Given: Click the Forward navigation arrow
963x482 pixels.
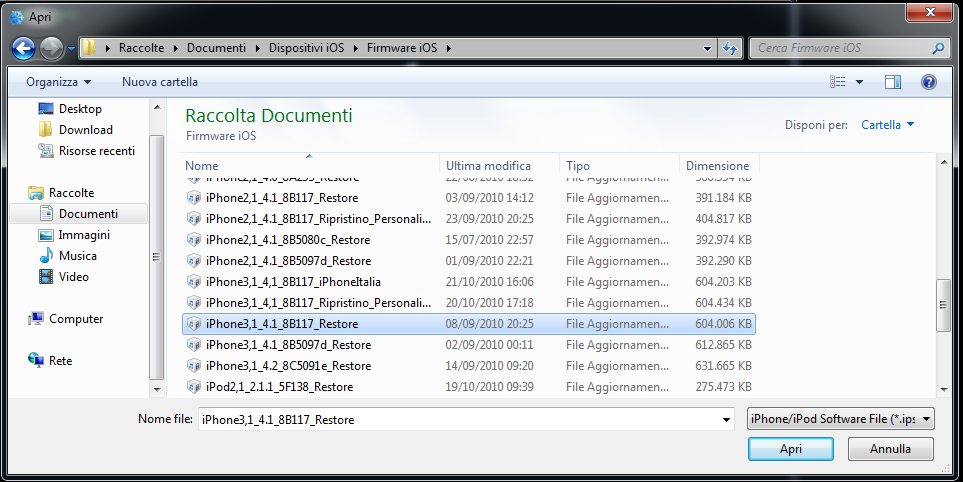Looking at the screenshot, I should click(x=52, y=48).
